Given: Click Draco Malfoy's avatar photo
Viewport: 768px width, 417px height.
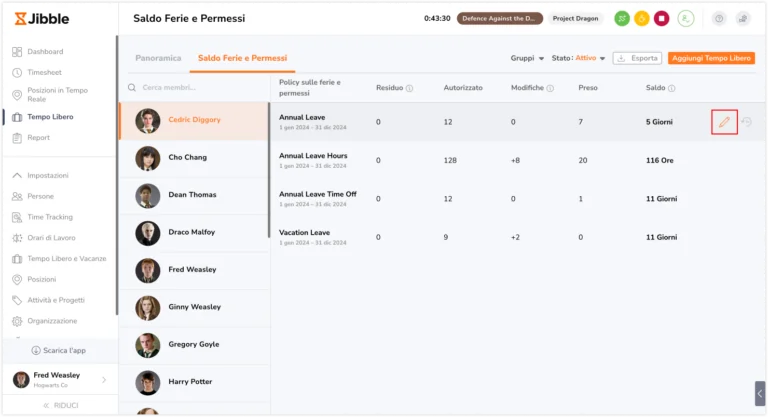Looking at the screenshot, I should pos(147,233).
